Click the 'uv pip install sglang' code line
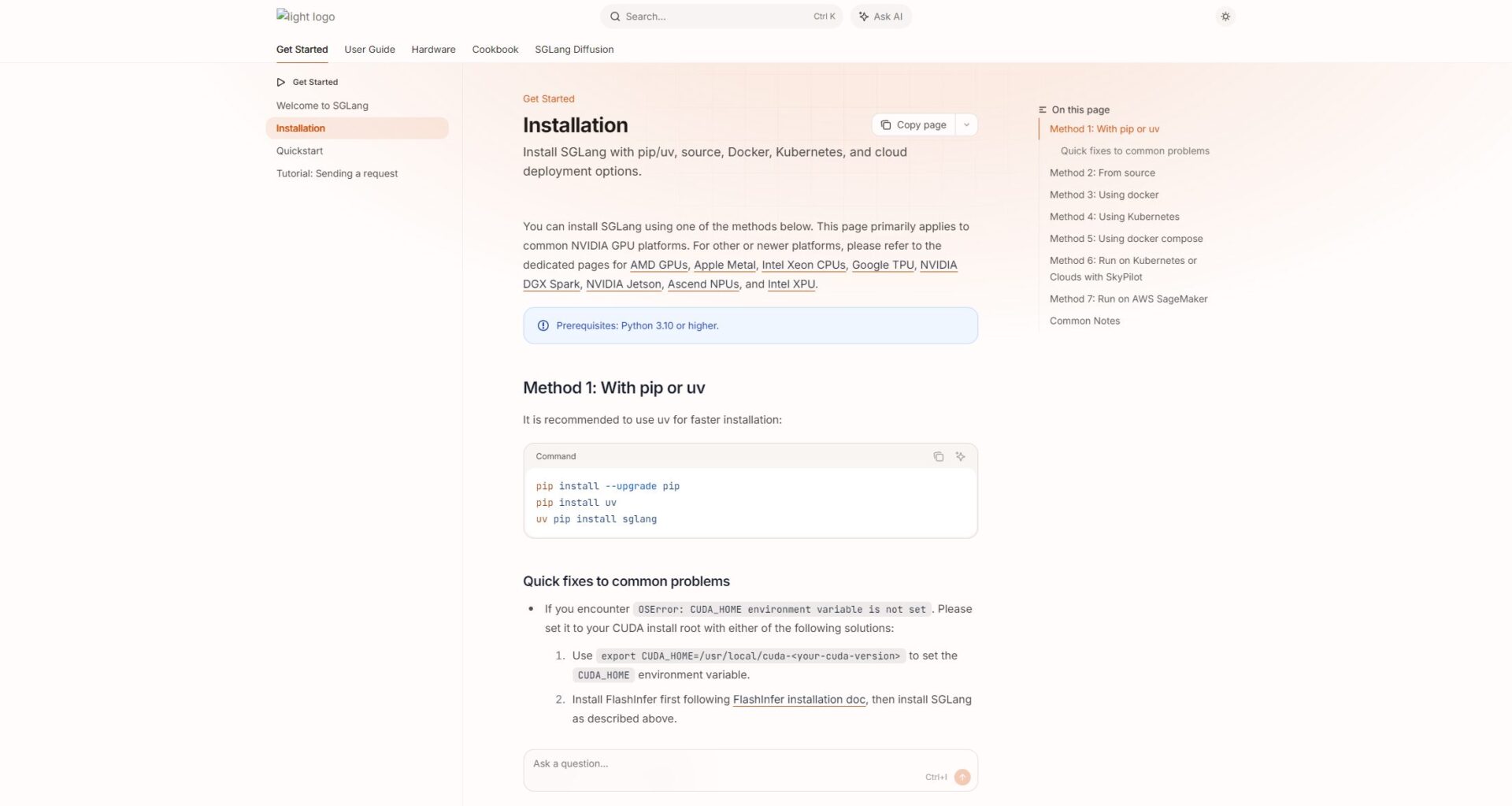 point(596,519)
